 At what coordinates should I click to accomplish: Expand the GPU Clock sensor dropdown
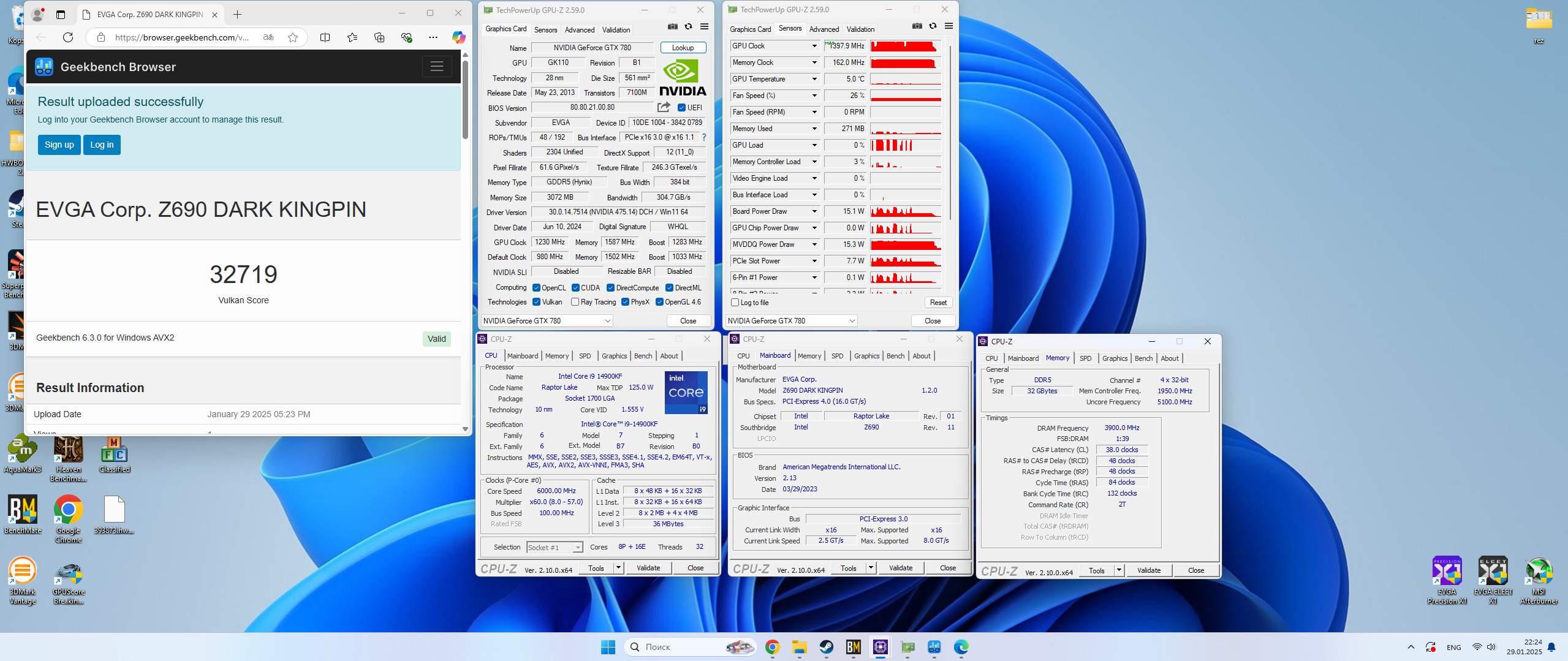tap(814, 46)
